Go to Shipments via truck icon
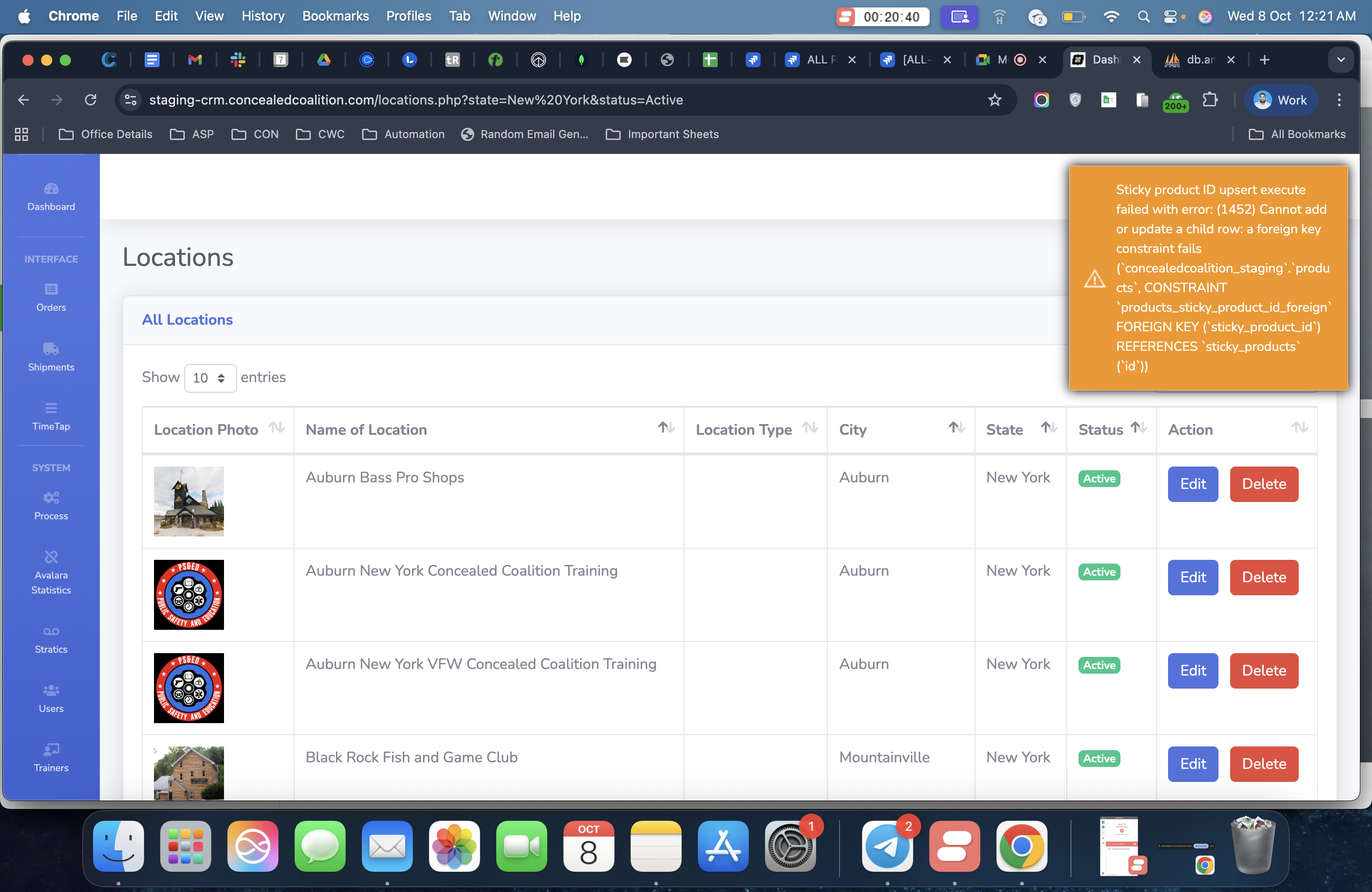 51,348
